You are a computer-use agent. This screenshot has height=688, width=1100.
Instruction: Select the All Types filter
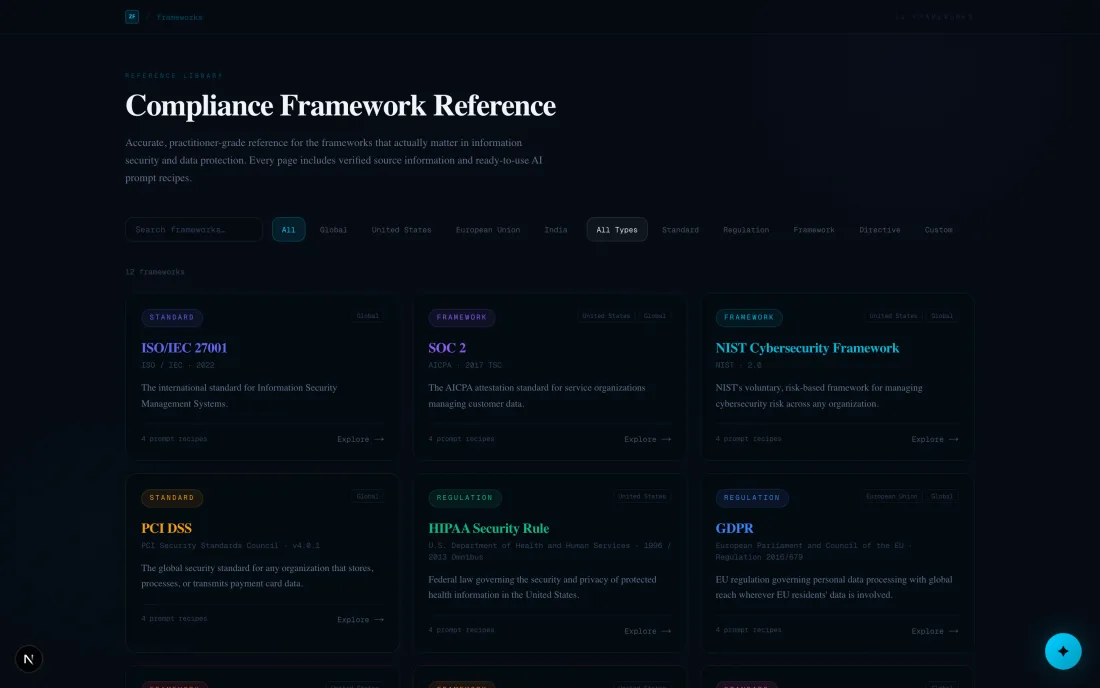pos(617,229)
